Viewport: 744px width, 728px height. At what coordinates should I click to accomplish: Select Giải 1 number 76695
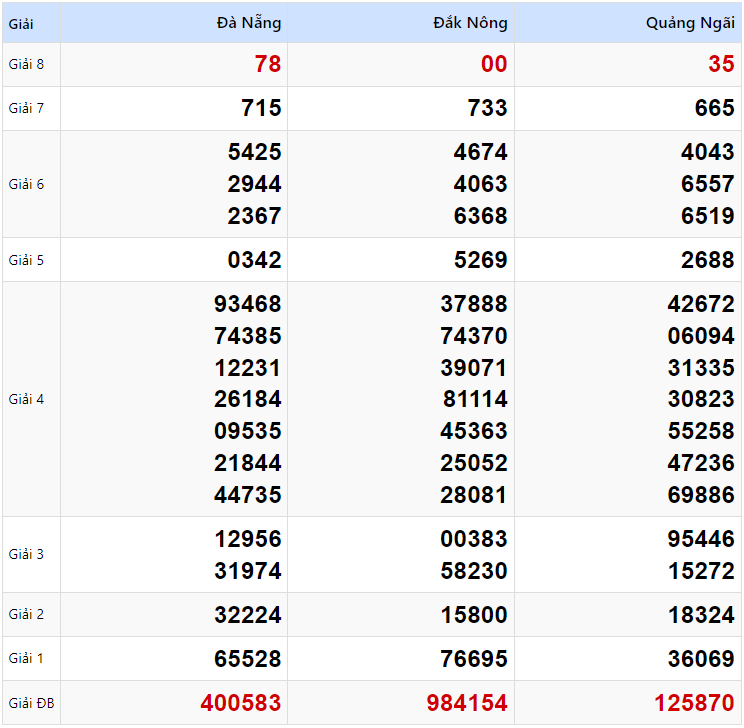tap(474, 660)
